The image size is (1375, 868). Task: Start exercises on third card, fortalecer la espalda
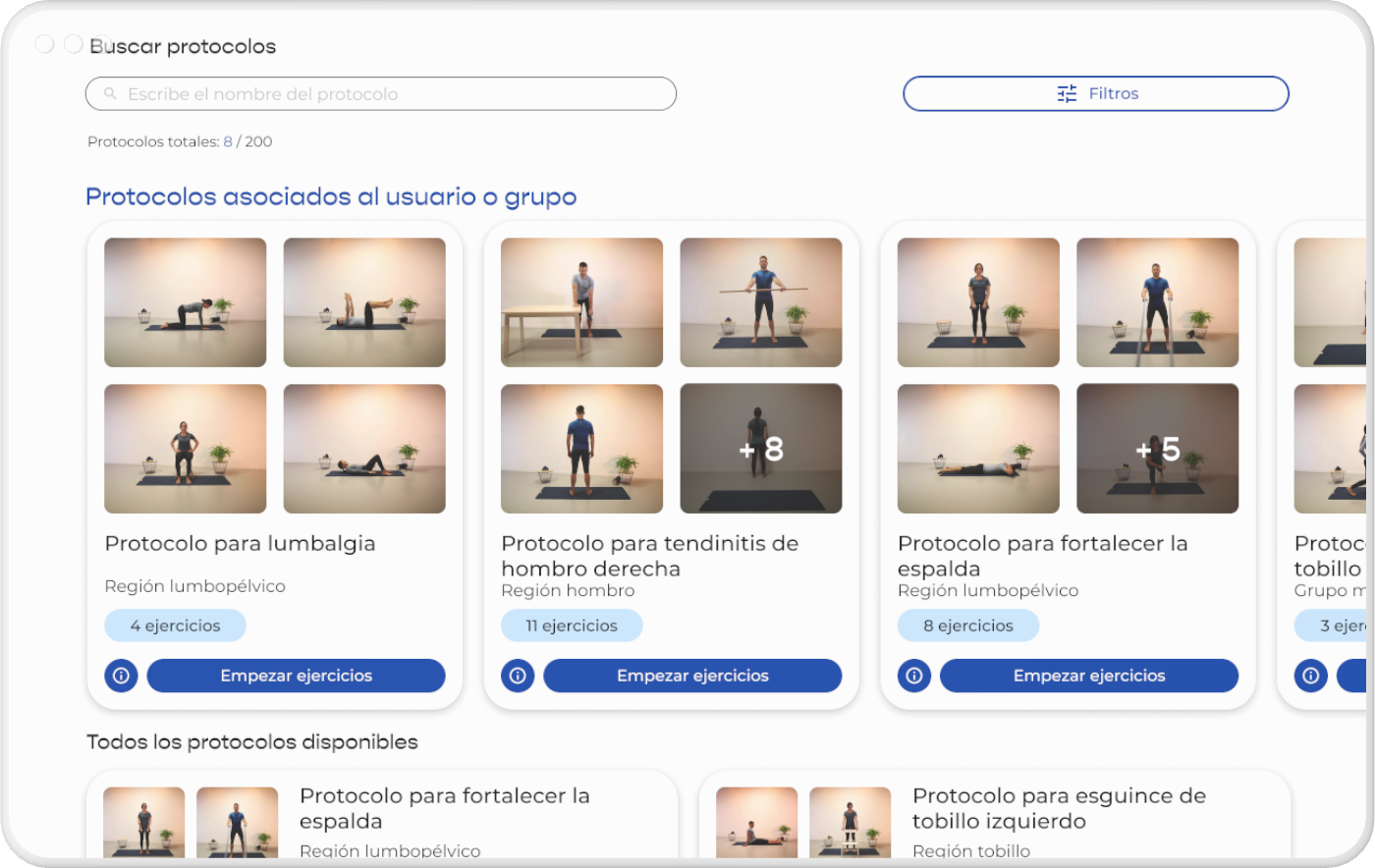1089,676
